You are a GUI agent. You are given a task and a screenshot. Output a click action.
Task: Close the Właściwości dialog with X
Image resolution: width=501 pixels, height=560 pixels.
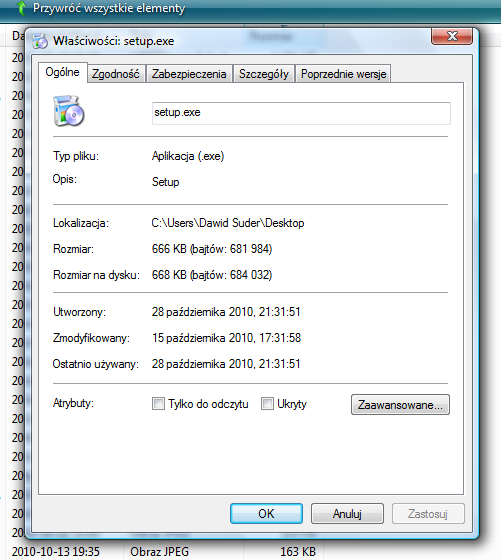point(452,36)
